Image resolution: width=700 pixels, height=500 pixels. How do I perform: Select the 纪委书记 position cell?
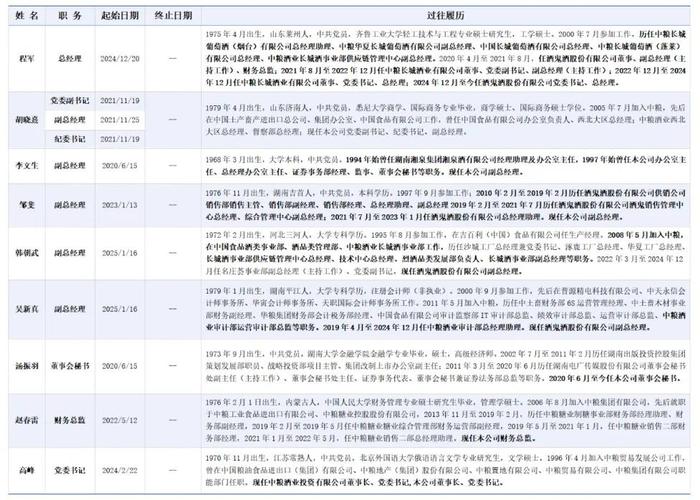click(x=70, y=139)
